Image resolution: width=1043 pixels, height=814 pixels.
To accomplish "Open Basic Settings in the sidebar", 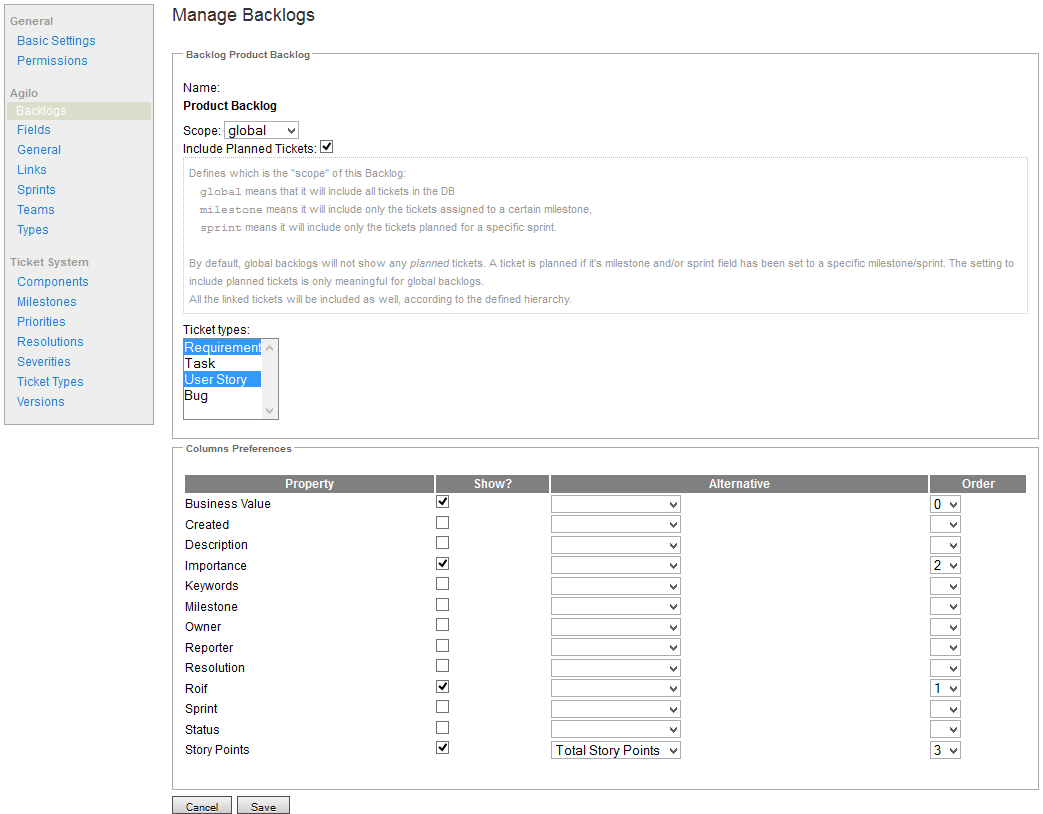I will 56,41.
